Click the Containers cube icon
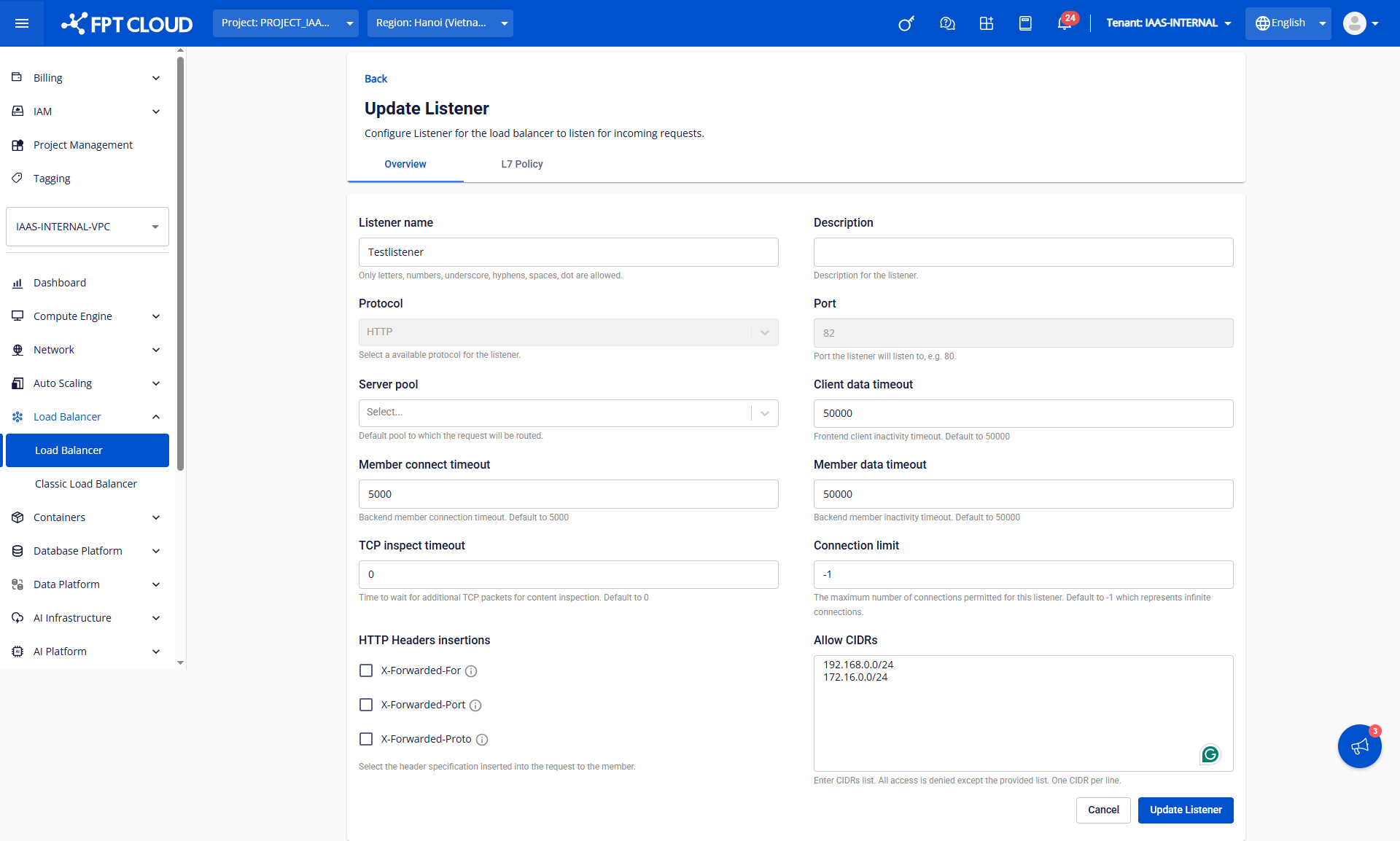1400x841 pixels. pos(17,517)
